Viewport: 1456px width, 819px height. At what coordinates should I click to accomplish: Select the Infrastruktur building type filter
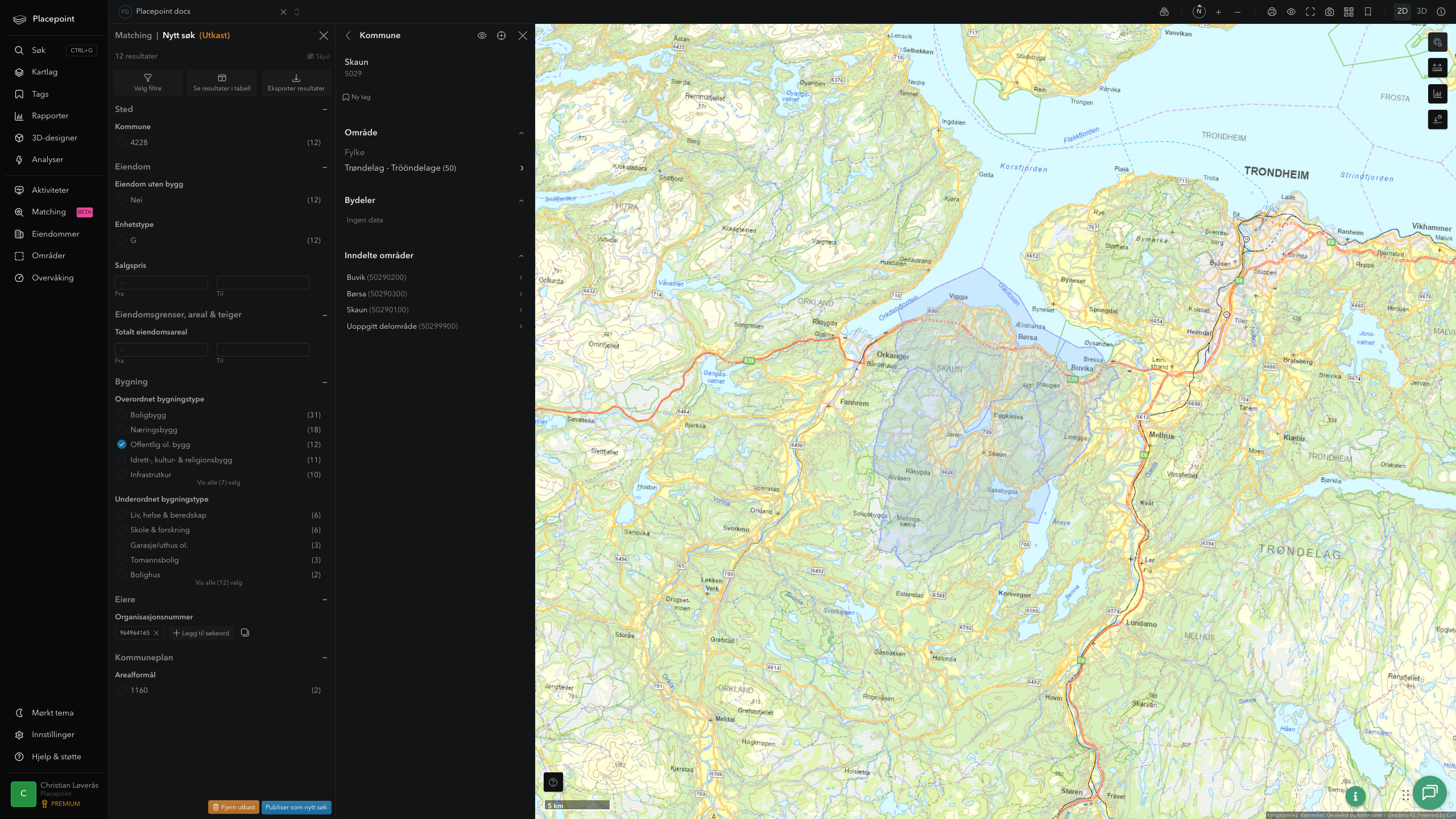122,474
